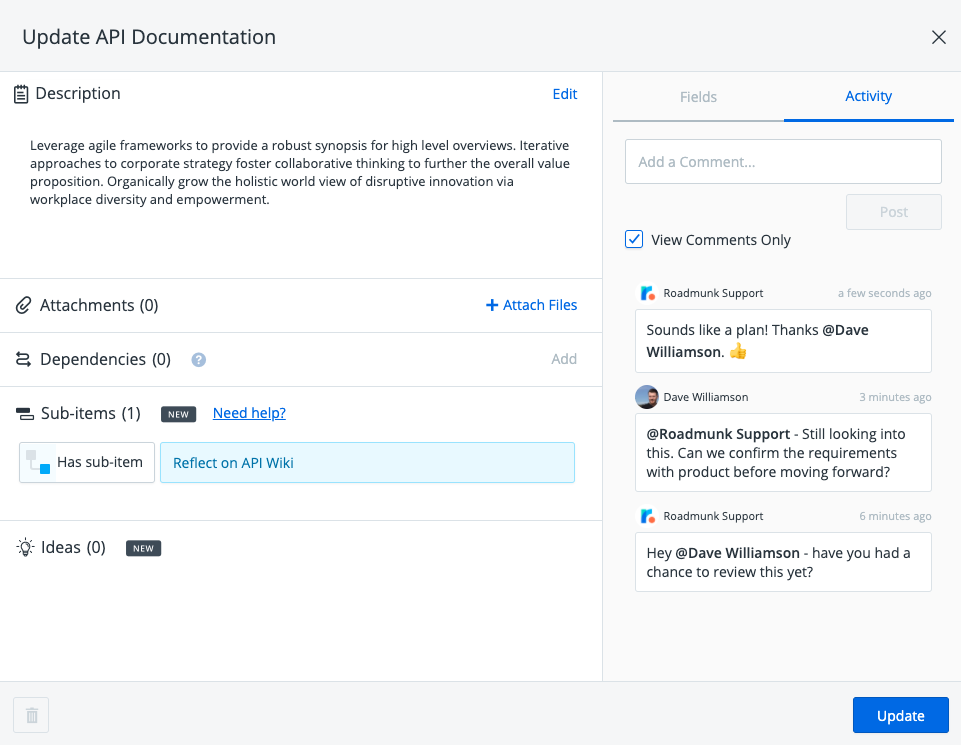Image resolution: width=961 pixels, height=745 pixels.
Task: Click the trash delete icon
Action: tap(31, 715)
